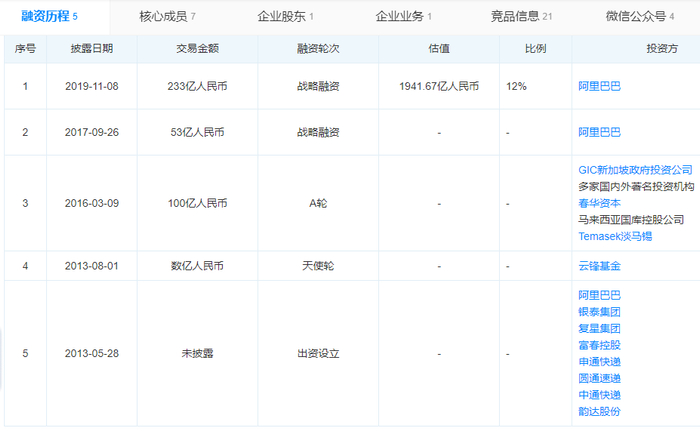Click the 天使轮 round cell
The width and height of the screenshot is (700, 431).
pos(318,266)
